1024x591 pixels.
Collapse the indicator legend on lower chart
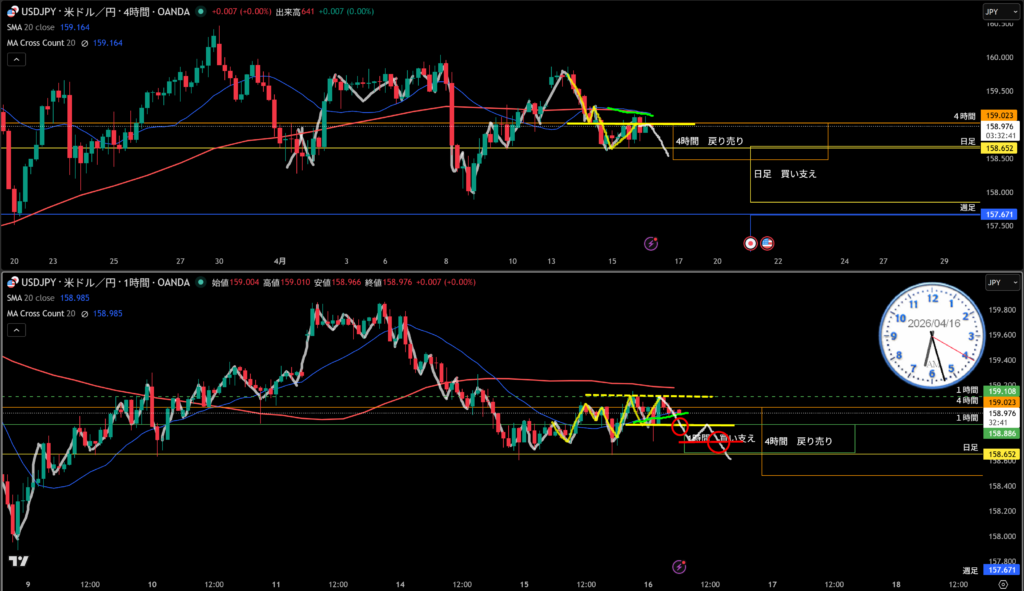16,331
